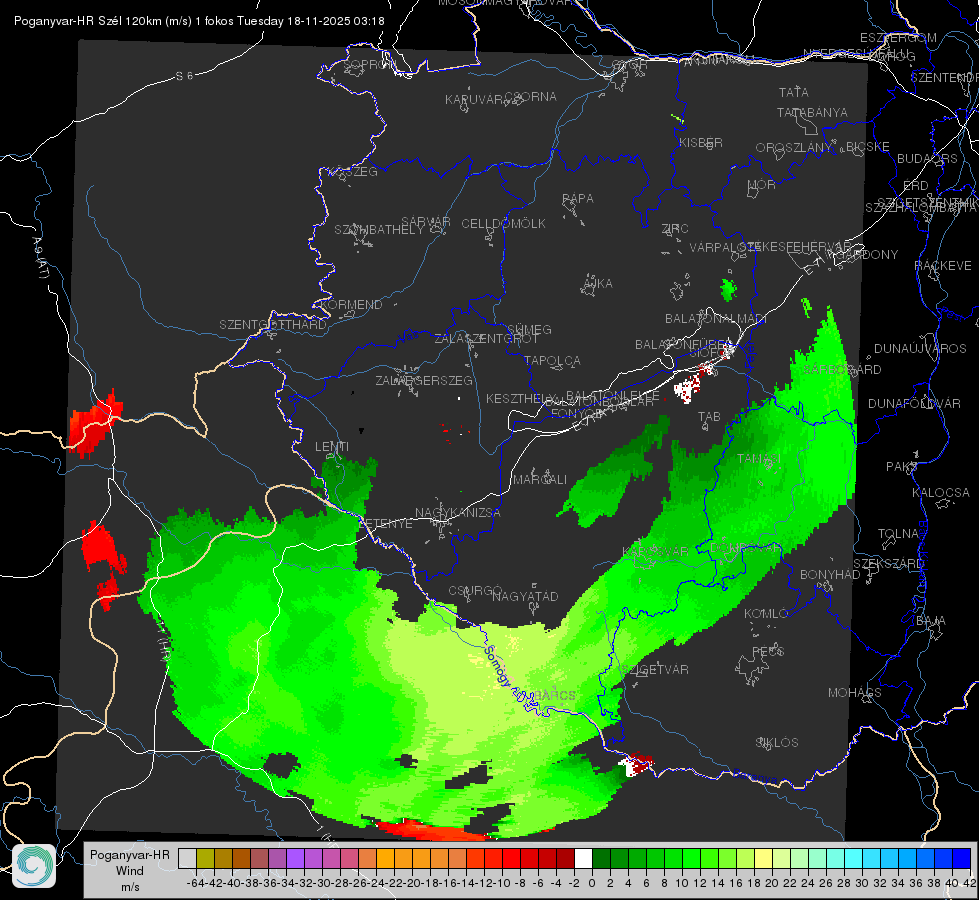Click the SÜMEG city label
979x900 pixels.
tap(529, 329)
